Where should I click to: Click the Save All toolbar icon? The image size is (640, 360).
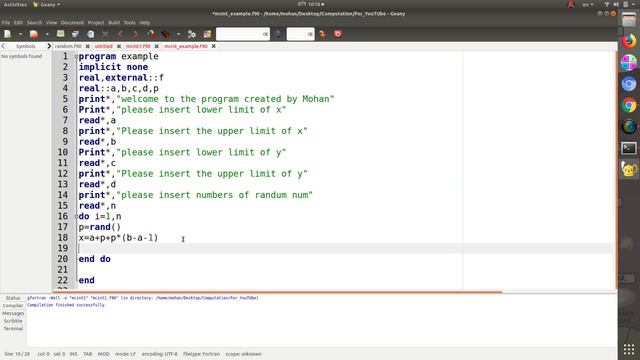click(x=75, y=34)
